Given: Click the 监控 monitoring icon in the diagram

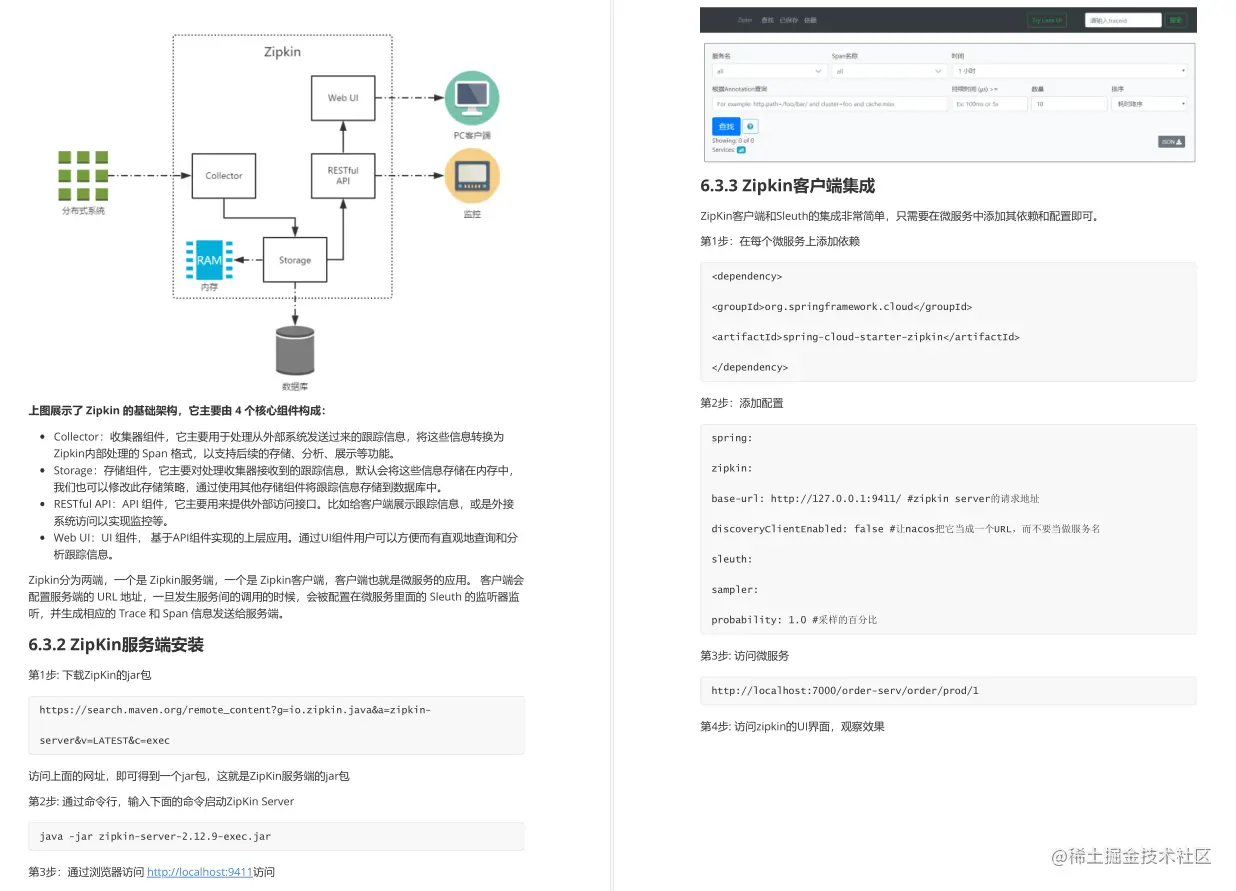Looking at the screenshot, I should pos(472,176).
